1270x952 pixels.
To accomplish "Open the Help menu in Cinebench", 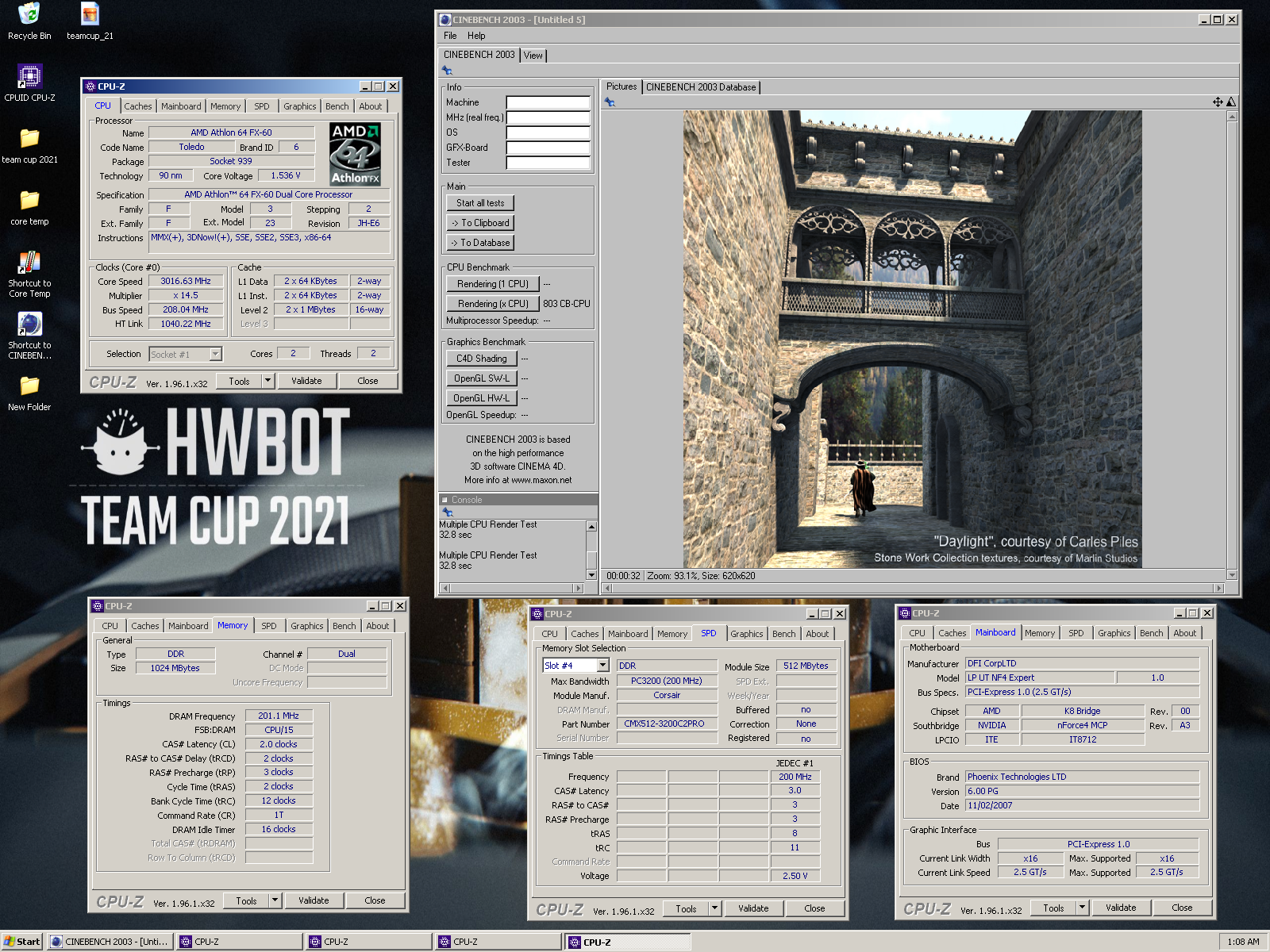I will [x=476, y=36].
